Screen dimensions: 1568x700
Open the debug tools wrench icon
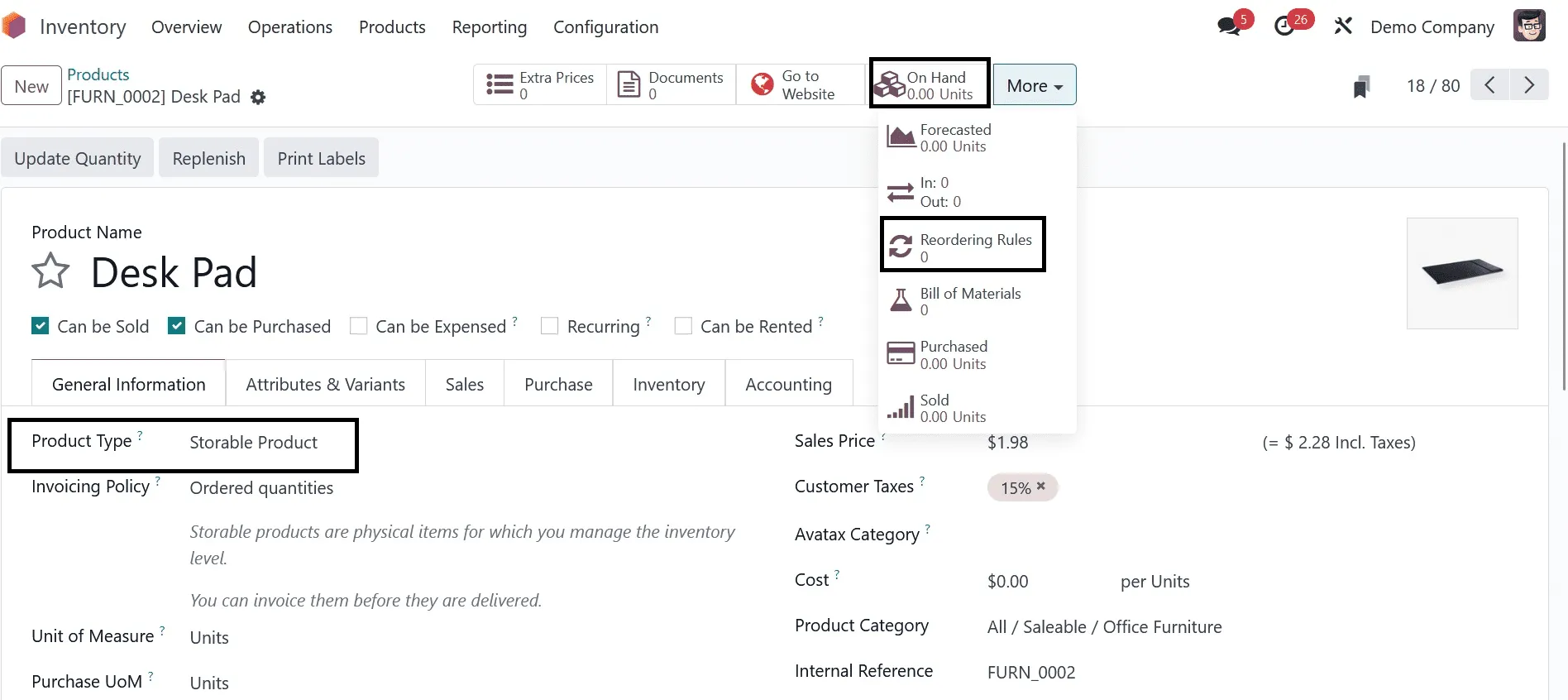(1343, 26)
